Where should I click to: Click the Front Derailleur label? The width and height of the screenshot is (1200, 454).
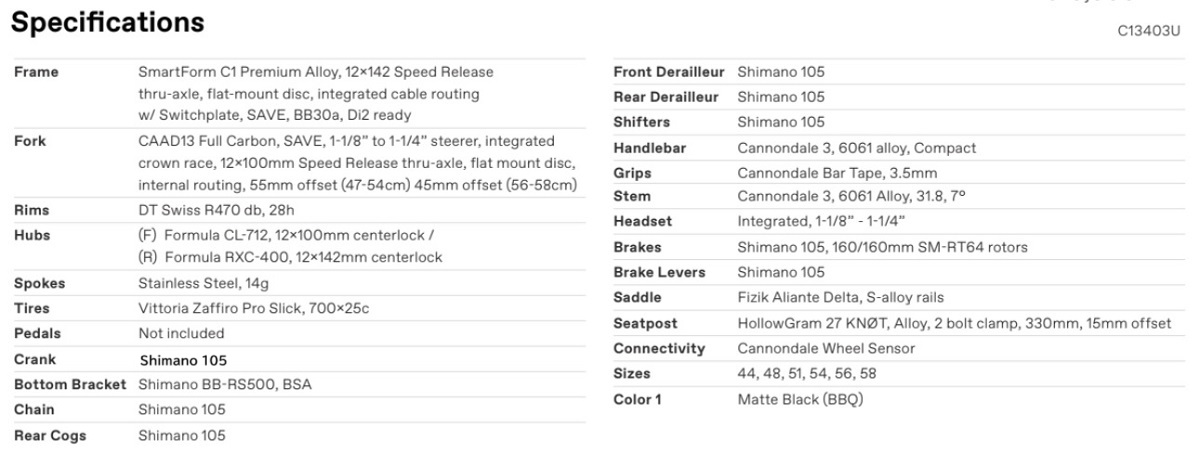[666, 72]
